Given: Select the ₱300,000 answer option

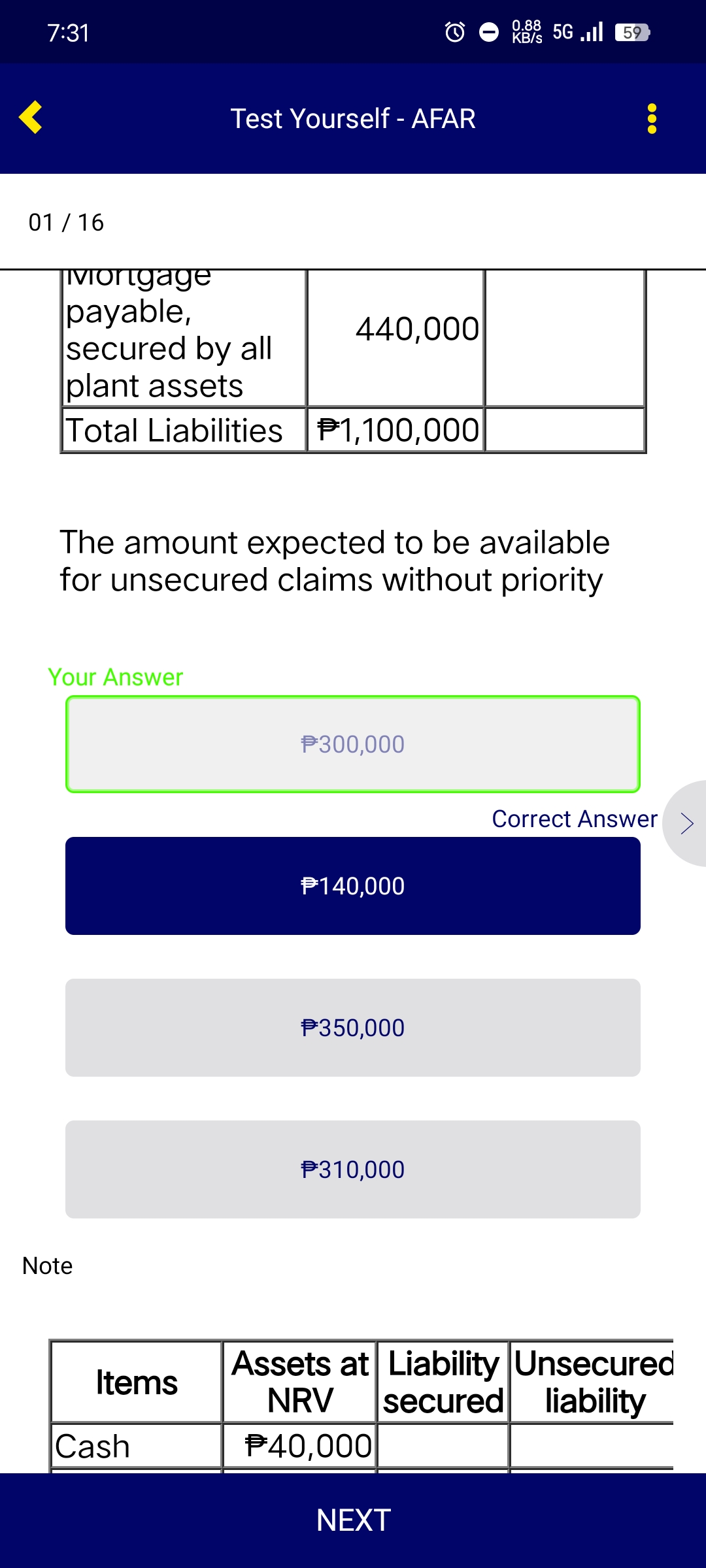Looking at the screenshot, I should [353, 744].
